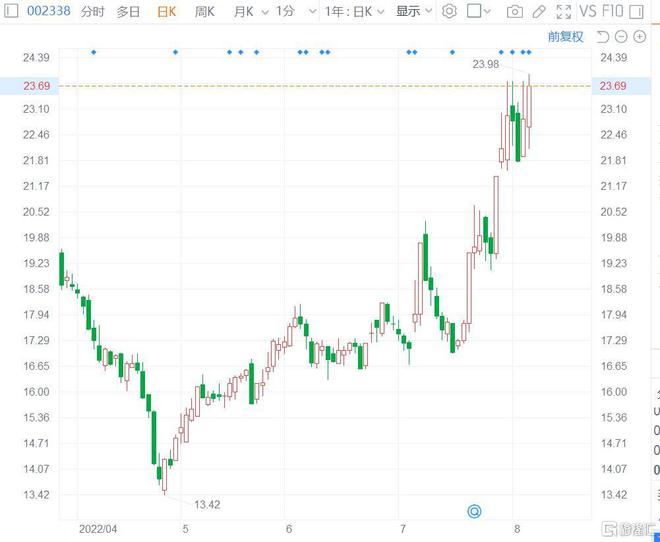Click the @ icon on timeline
The image size is (660, 542).
pyautogui.click(x=474, y=511)
